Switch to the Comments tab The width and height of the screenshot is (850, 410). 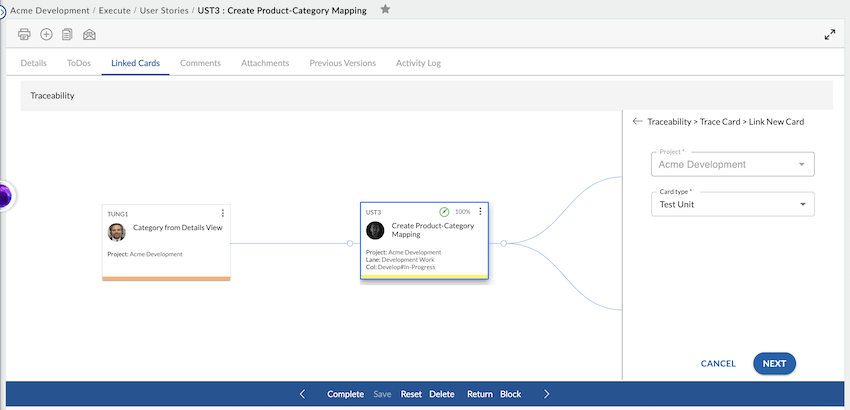200,63
